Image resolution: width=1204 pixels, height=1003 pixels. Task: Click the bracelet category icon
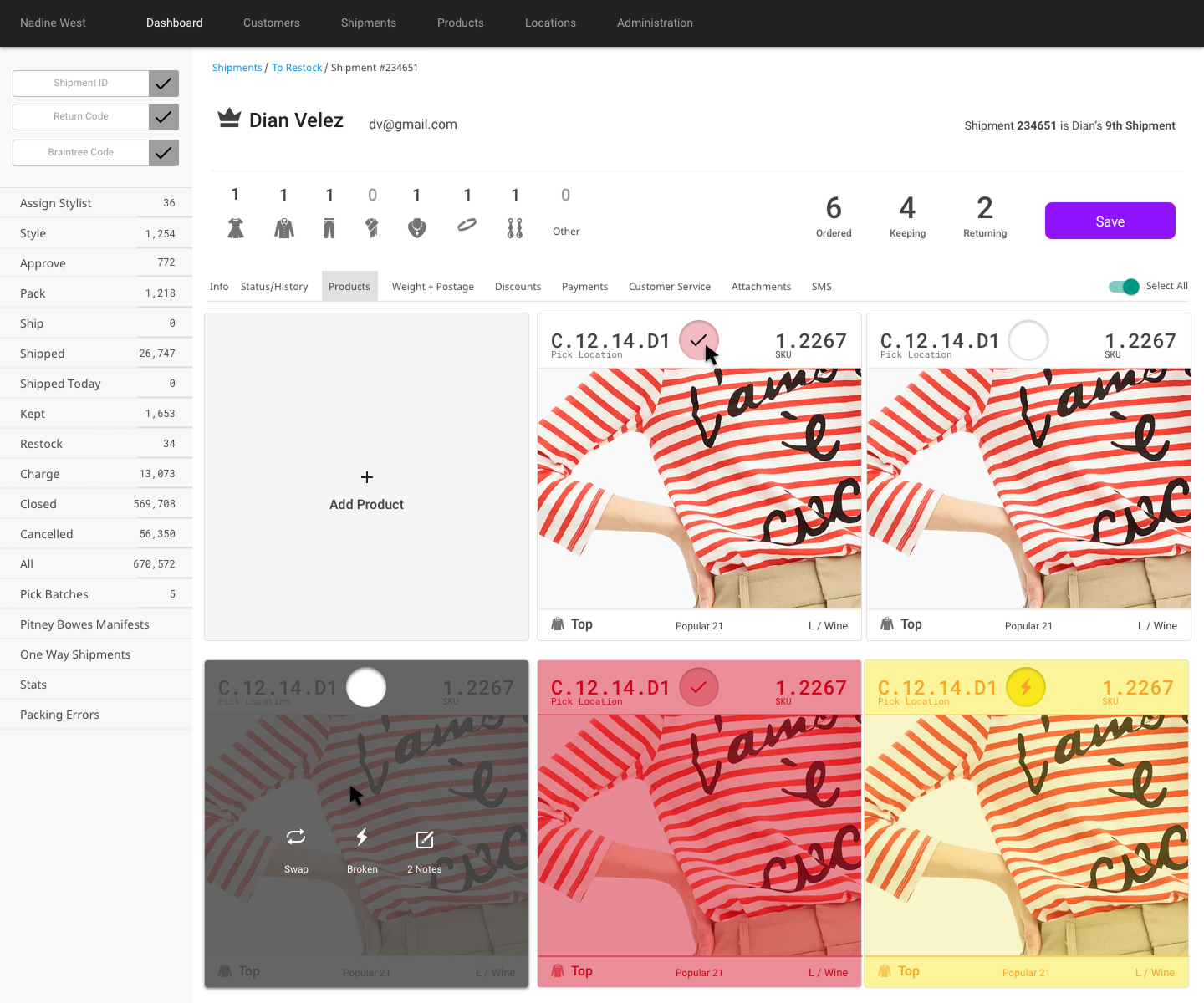[x=467, y=225]
